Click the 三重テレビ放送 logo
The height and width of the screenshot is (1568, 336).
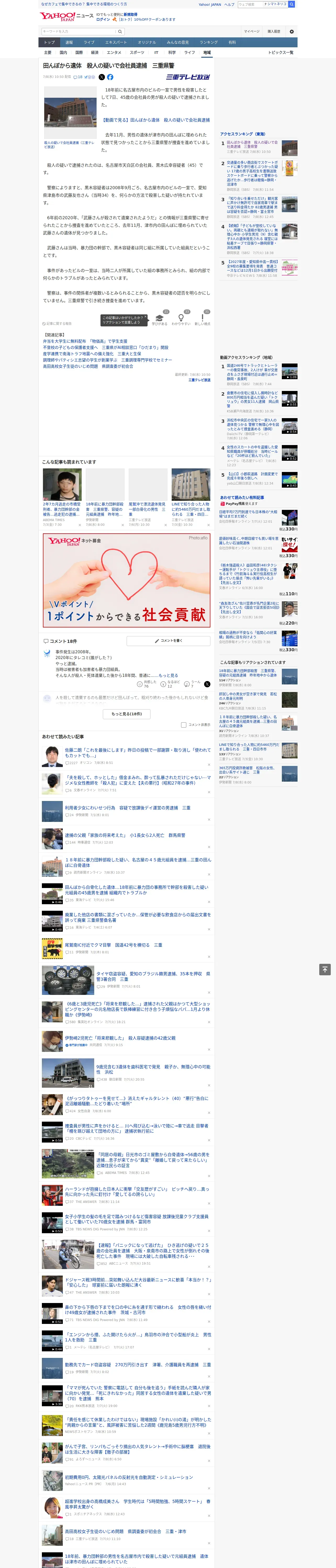pyautogui.click(x=188, y=77)
